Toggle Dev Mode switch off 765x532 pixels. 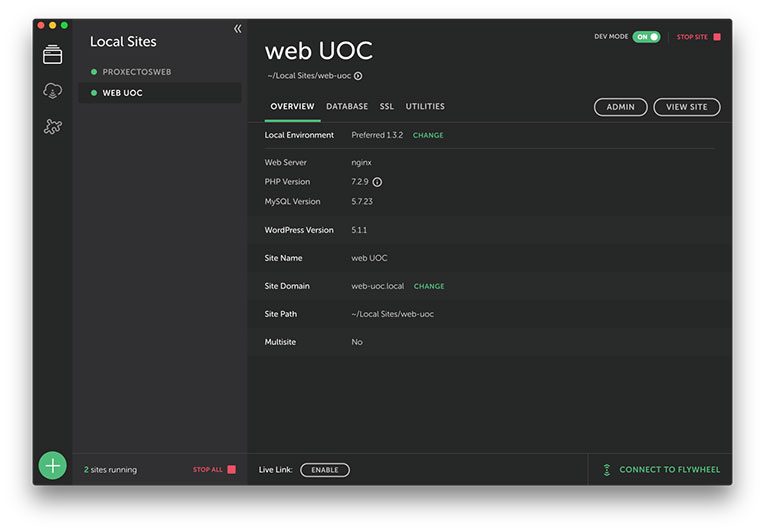[646, 37]
